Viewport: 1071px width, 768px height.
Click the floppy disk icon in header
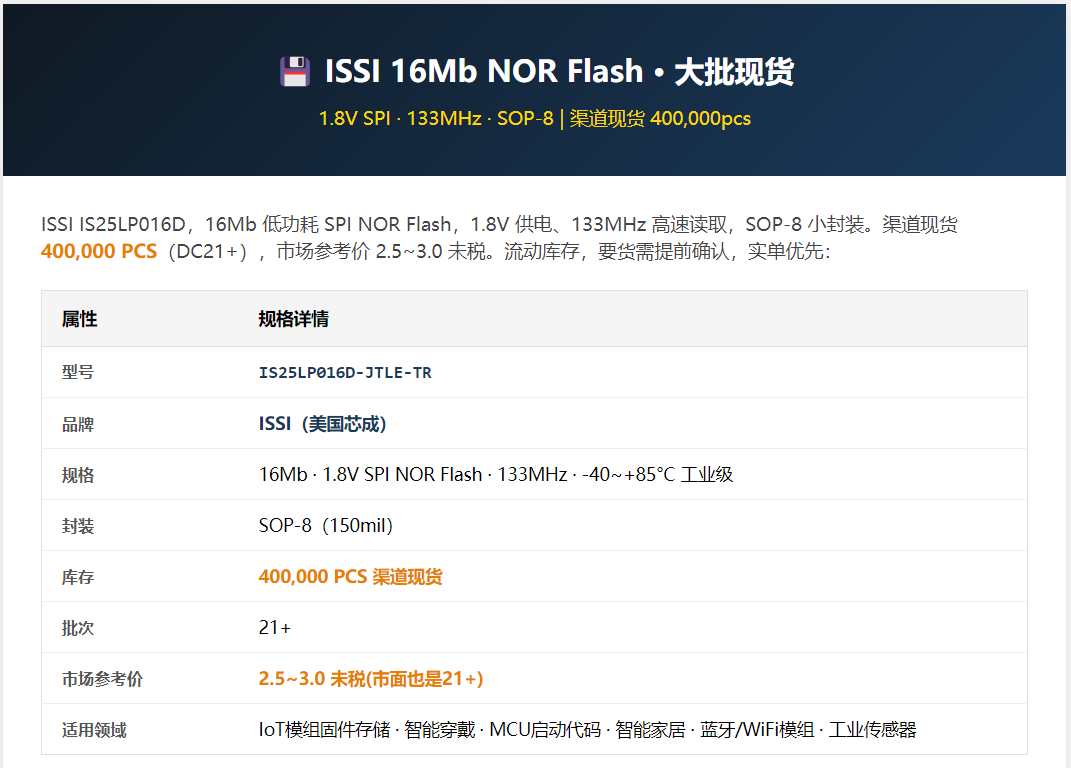[x=295, y=72]
